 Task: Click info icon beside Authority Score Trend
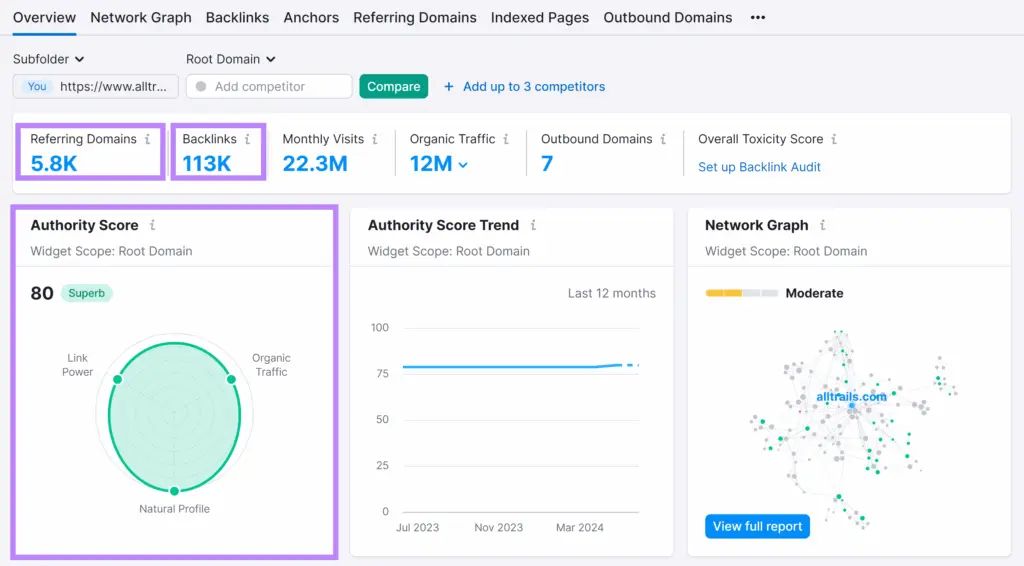534,226
